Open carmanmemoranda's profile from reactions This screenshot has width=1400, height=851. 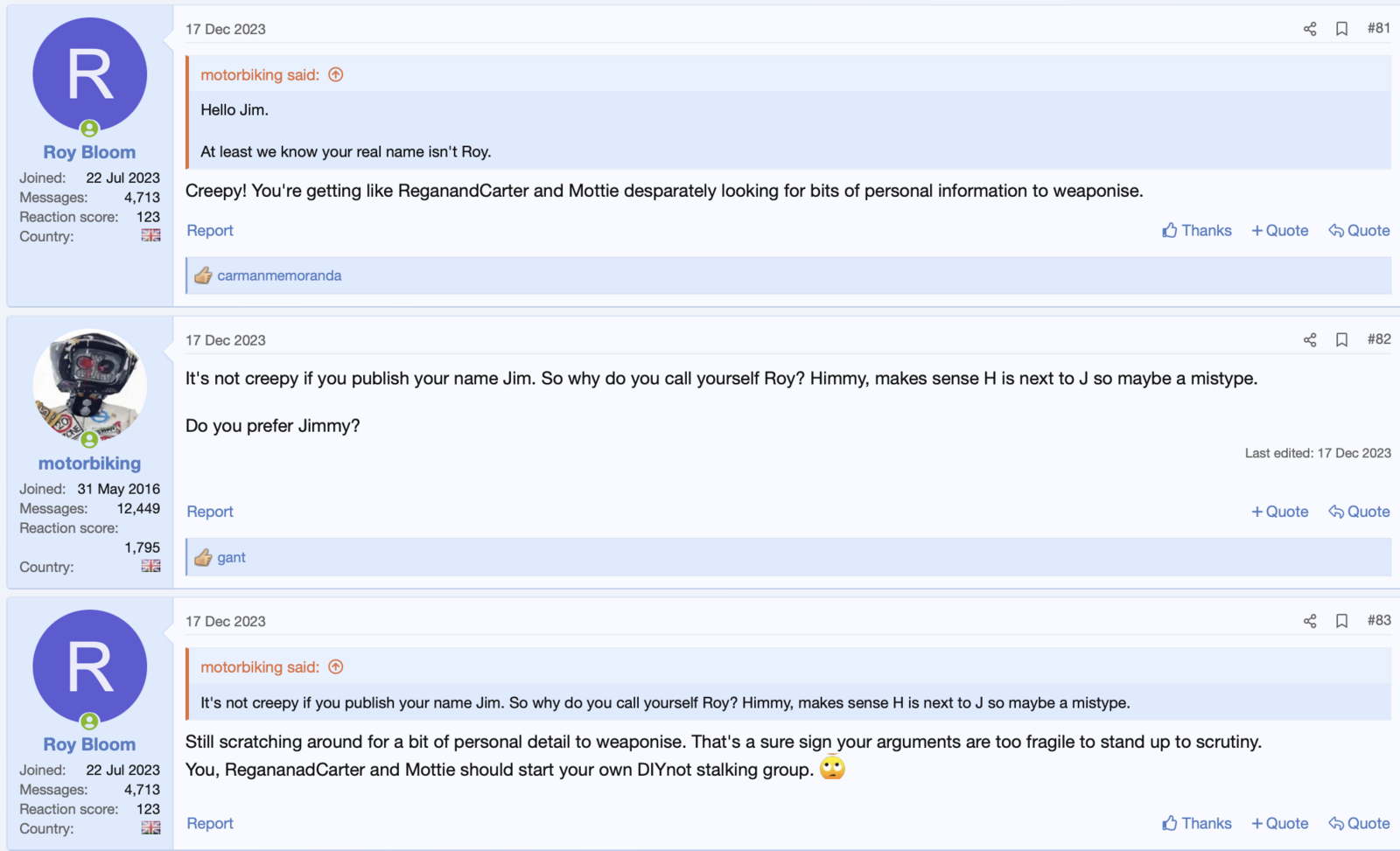(279, 276)
